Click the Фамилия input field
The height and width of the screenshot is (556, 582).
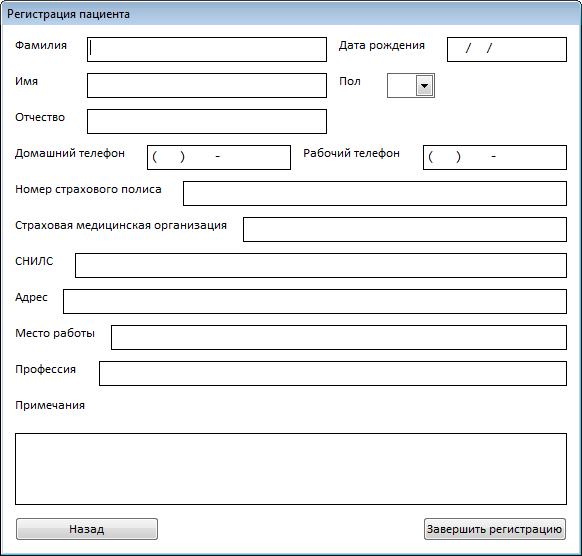(207, 49)
